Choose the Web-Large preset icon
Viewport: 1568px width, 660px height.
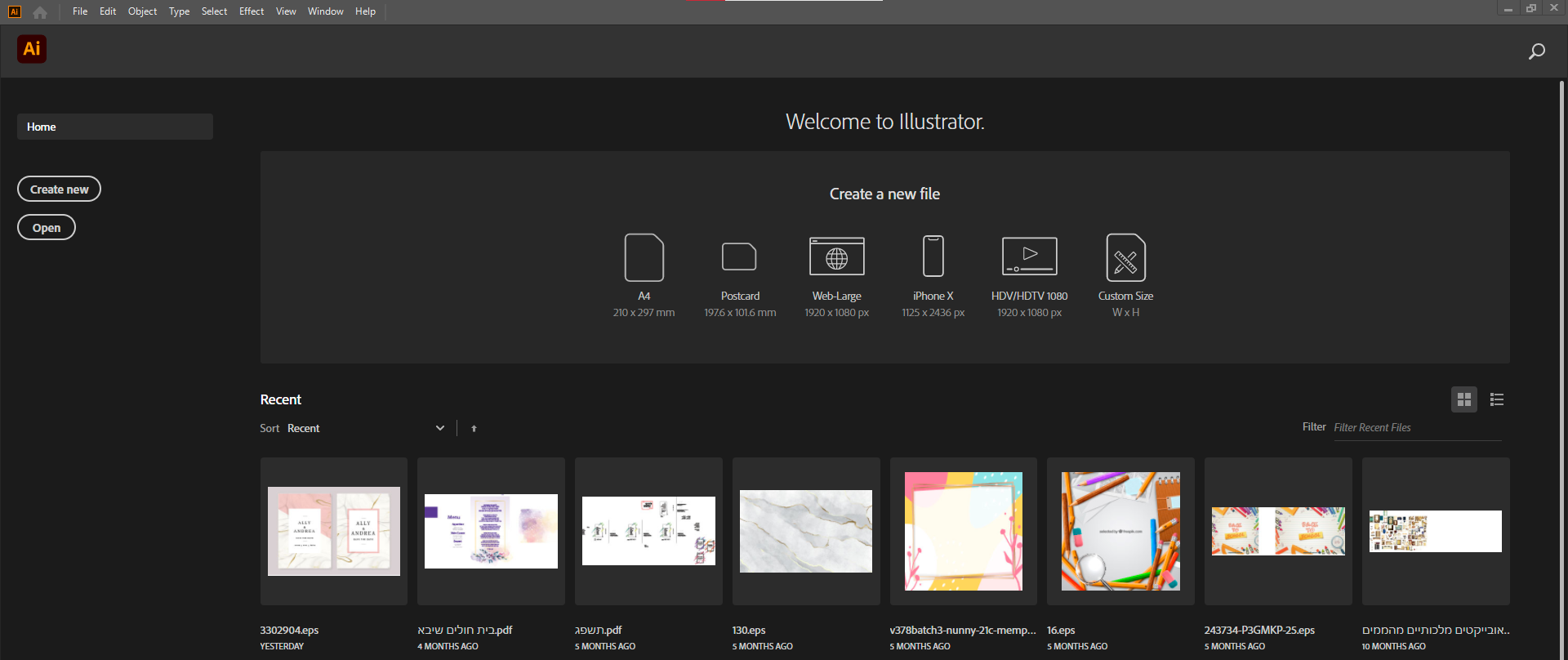click(x=836, y=257)
